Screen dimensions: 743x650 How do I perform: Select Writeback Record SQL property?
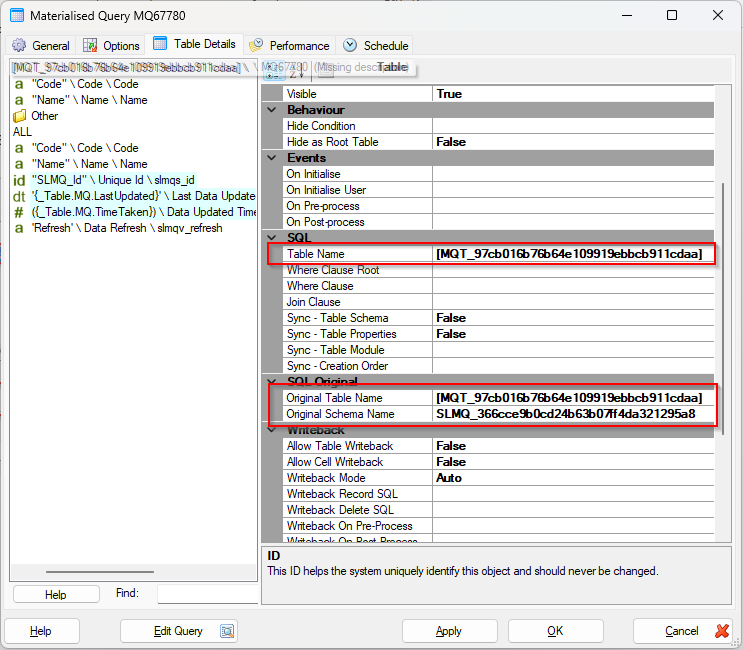pos(499,494)
